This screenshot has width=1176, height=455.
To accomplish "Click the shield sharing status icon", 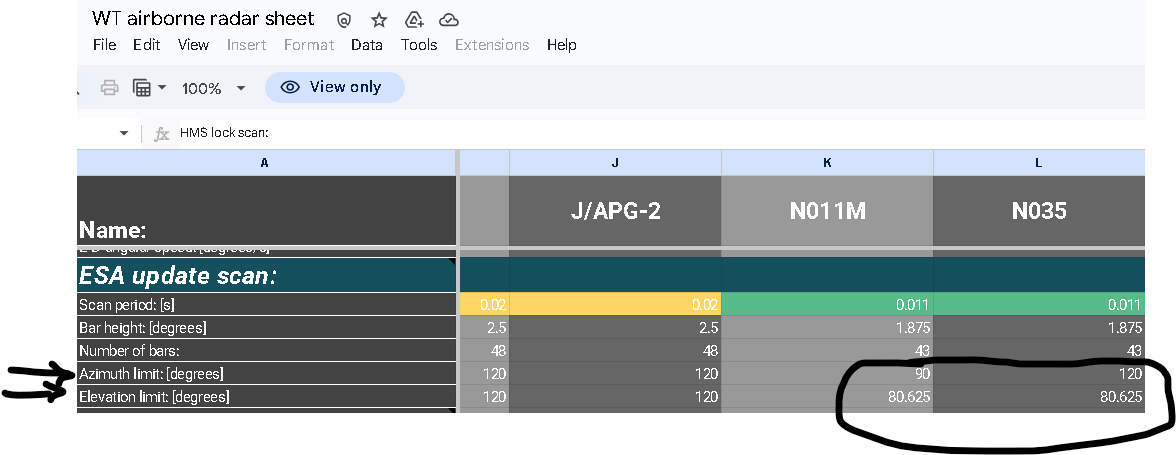I will pyautogui.click(x=344, y=20).
